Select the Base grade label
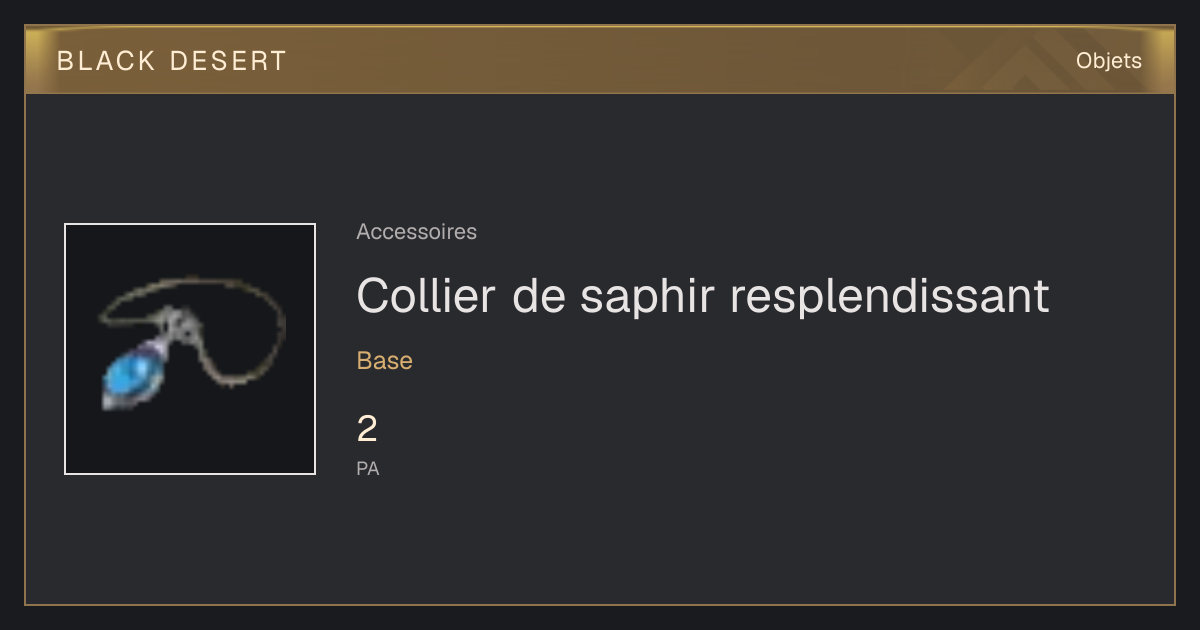Screen dimensions: 1200x630 [385, 361]
